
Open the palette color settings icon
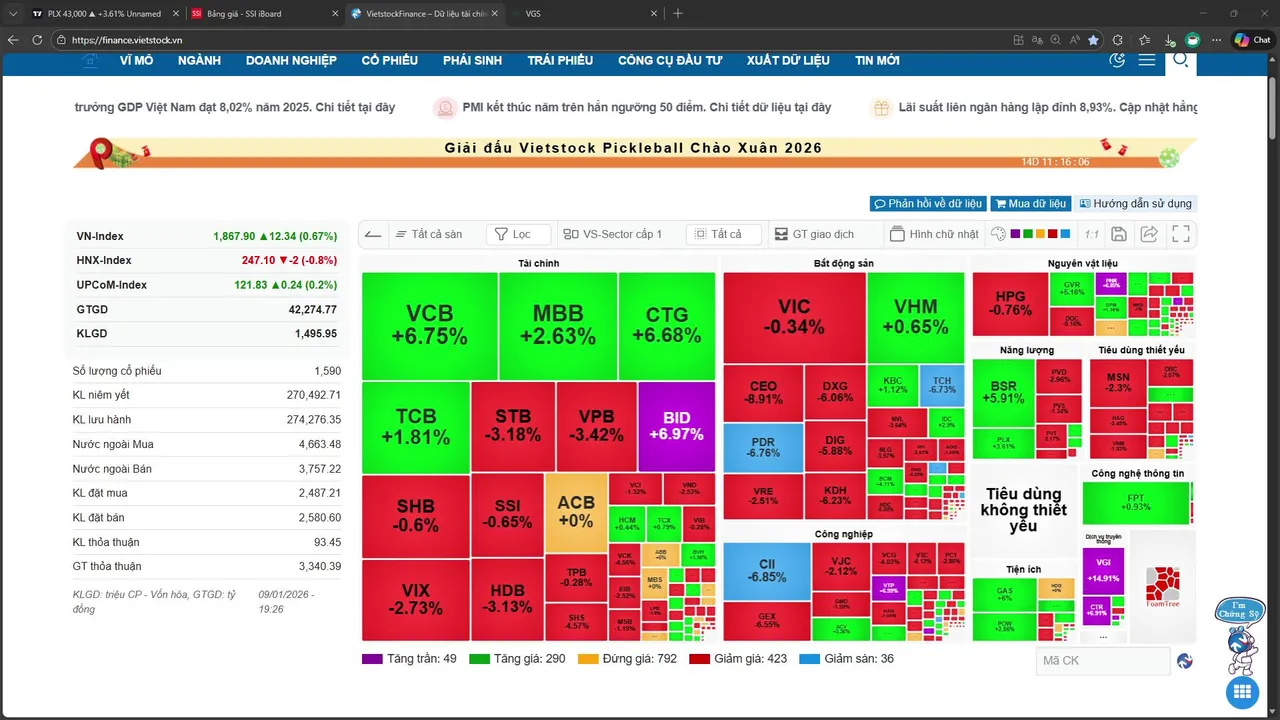pyautogui.click(x=998, y=234)
